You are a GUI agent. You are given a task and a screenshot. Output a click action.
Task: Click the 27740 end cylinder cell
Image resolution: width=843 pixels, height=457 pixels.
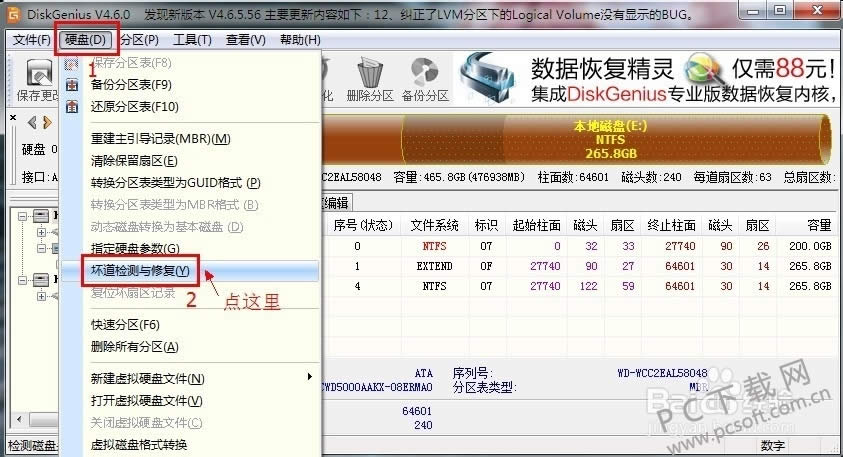point(680,246)
